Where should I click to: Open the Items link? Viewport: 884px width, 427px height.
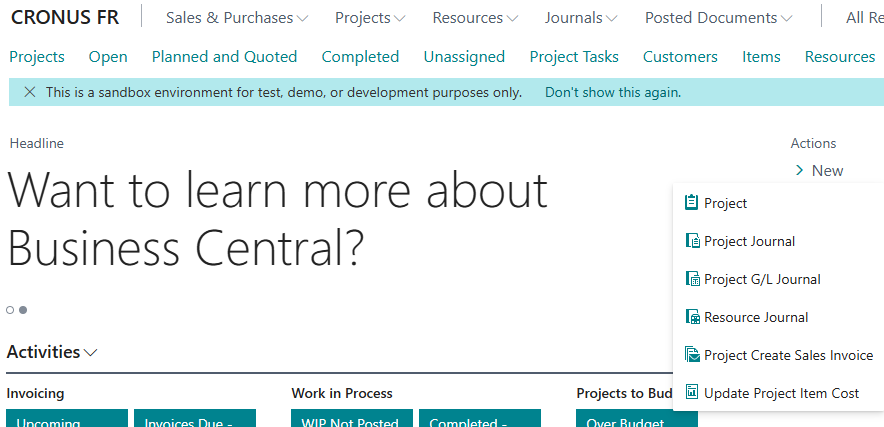(761, 56)
